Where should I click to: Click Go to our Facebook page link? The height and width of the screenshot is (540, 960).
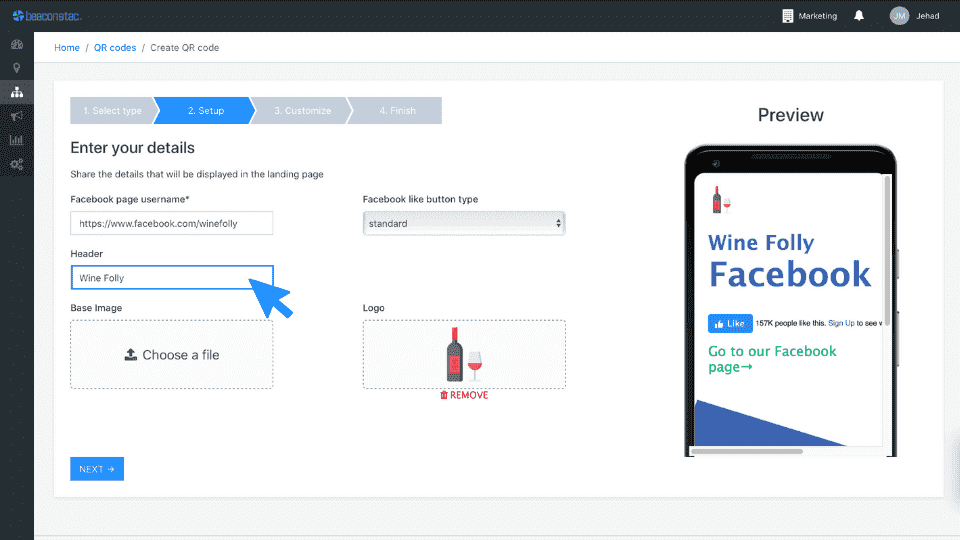tap(771, 359)
